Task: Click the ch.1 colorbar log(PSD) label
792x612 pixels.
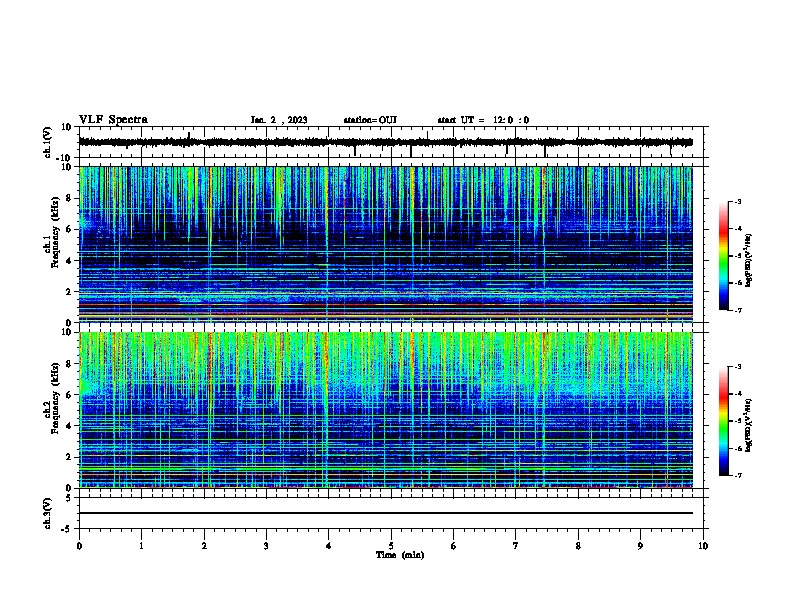Action: click(748, 261)
